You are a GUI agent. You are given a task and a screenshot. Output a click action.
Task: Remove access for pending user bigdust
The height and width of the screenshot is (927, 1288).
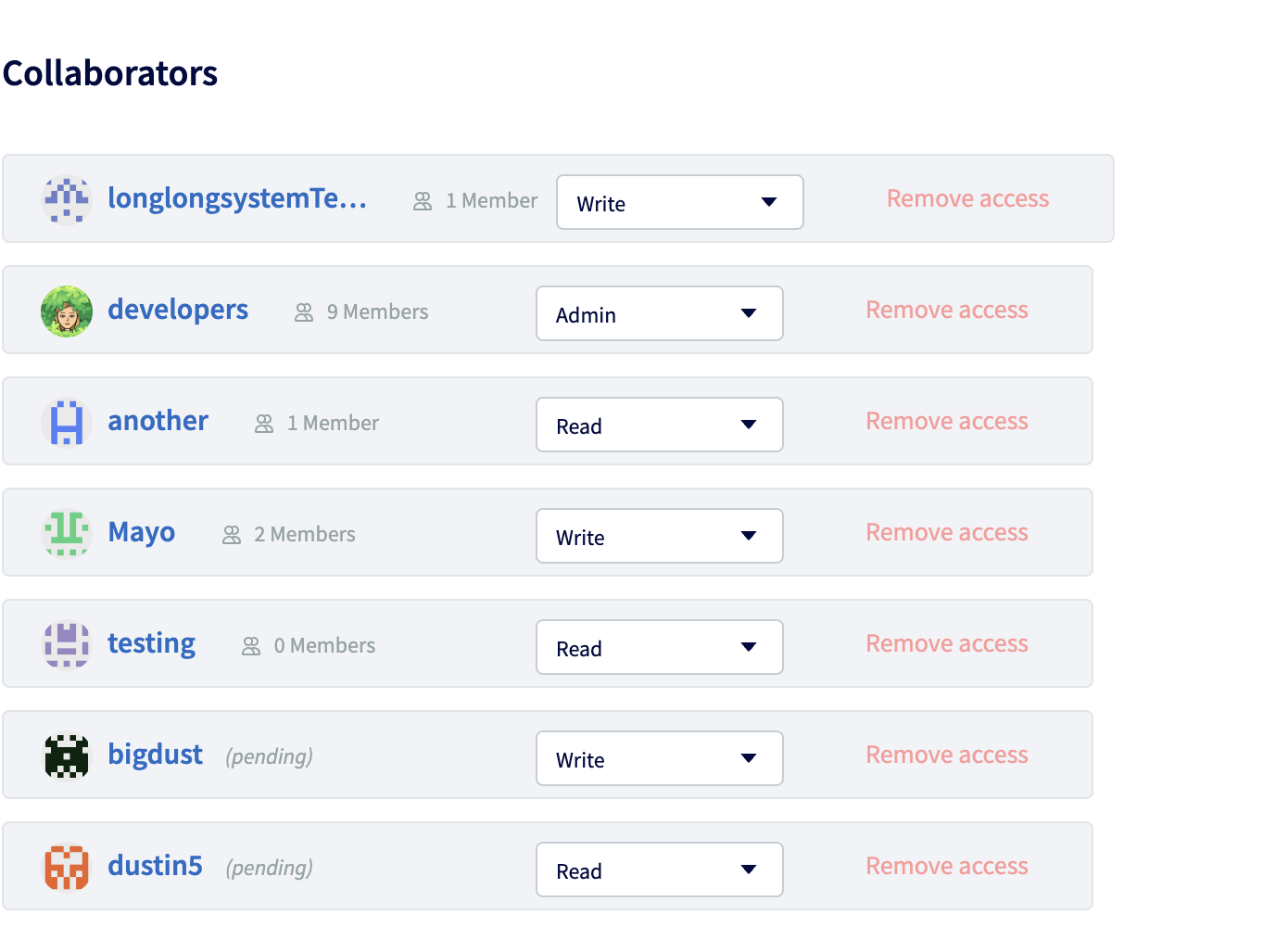click(x=947, y=755)
